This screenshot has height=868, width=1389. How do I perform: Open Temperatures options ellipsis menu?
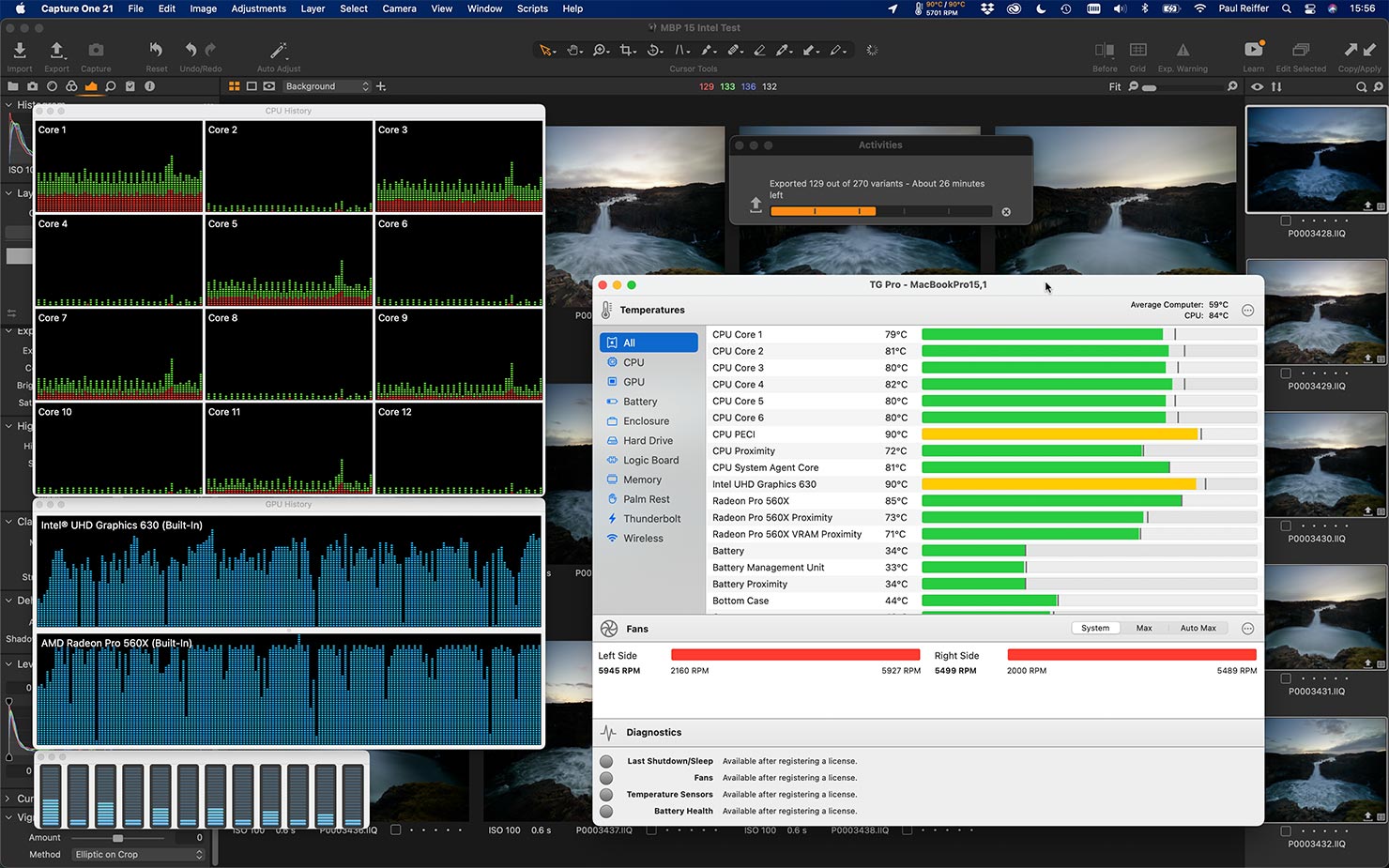[1247, 311]
